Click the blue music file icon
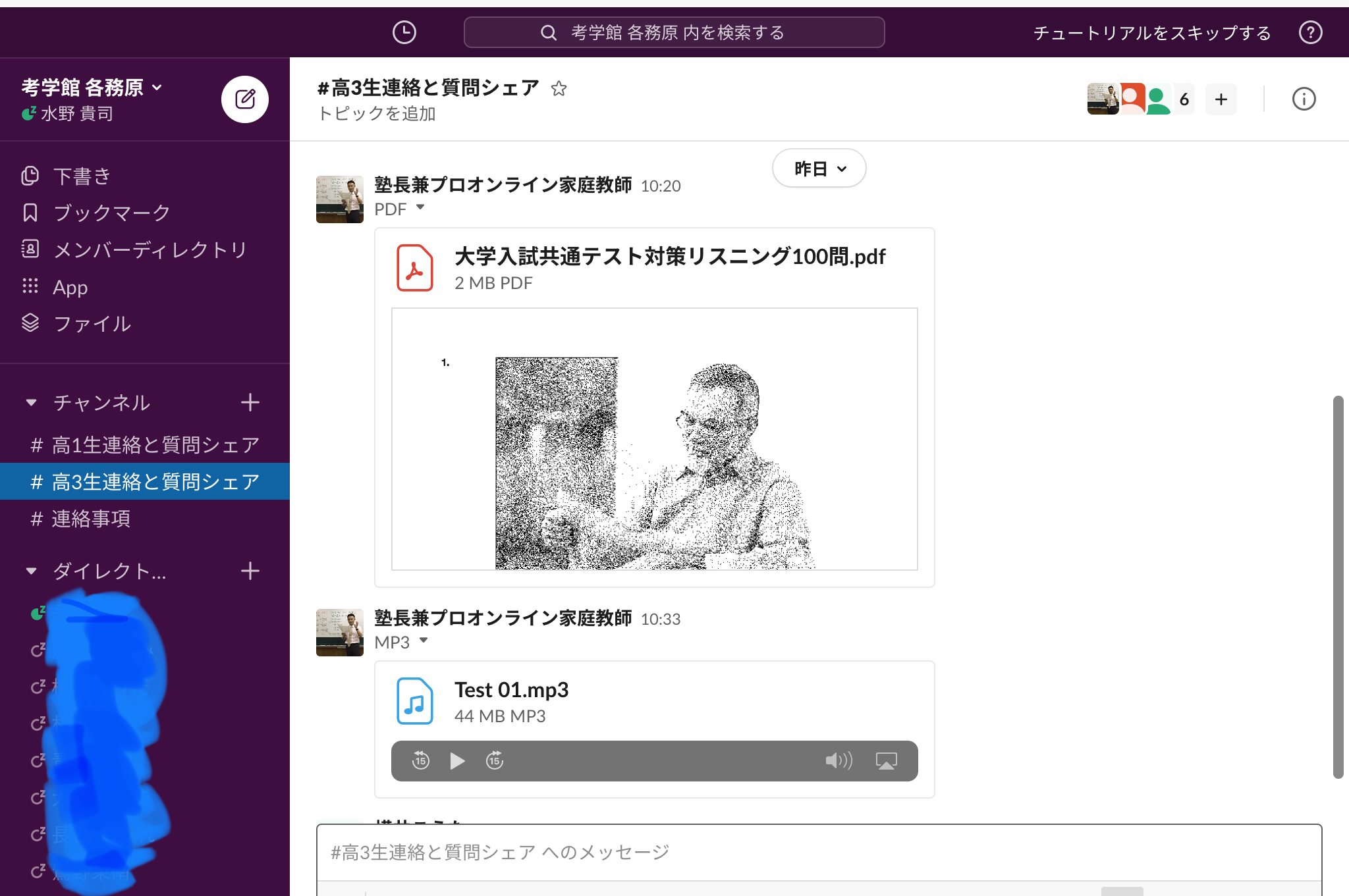The width and height of the screenshot is (1349, 896). (415, 701)
